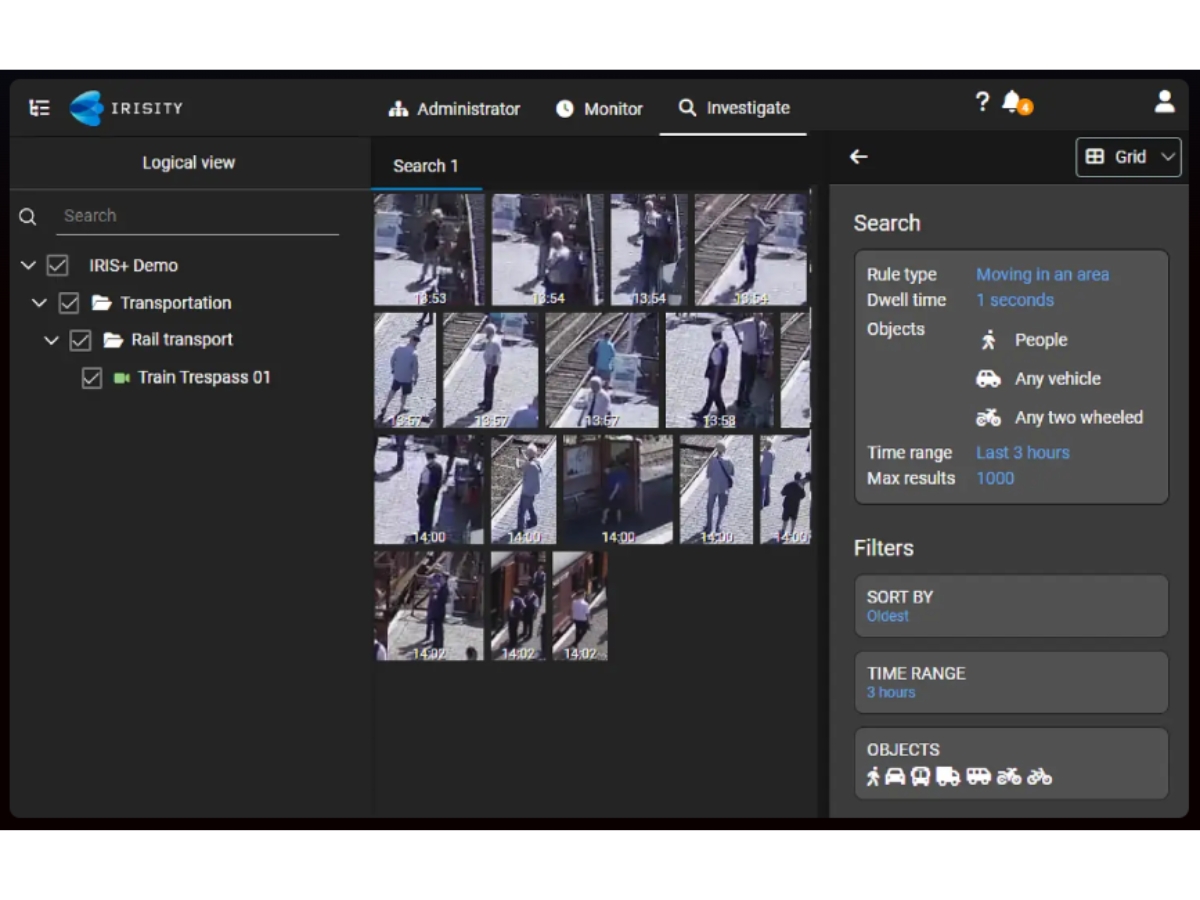Click the Transportation folder icon
The image size is (1200, 900).
101,303
